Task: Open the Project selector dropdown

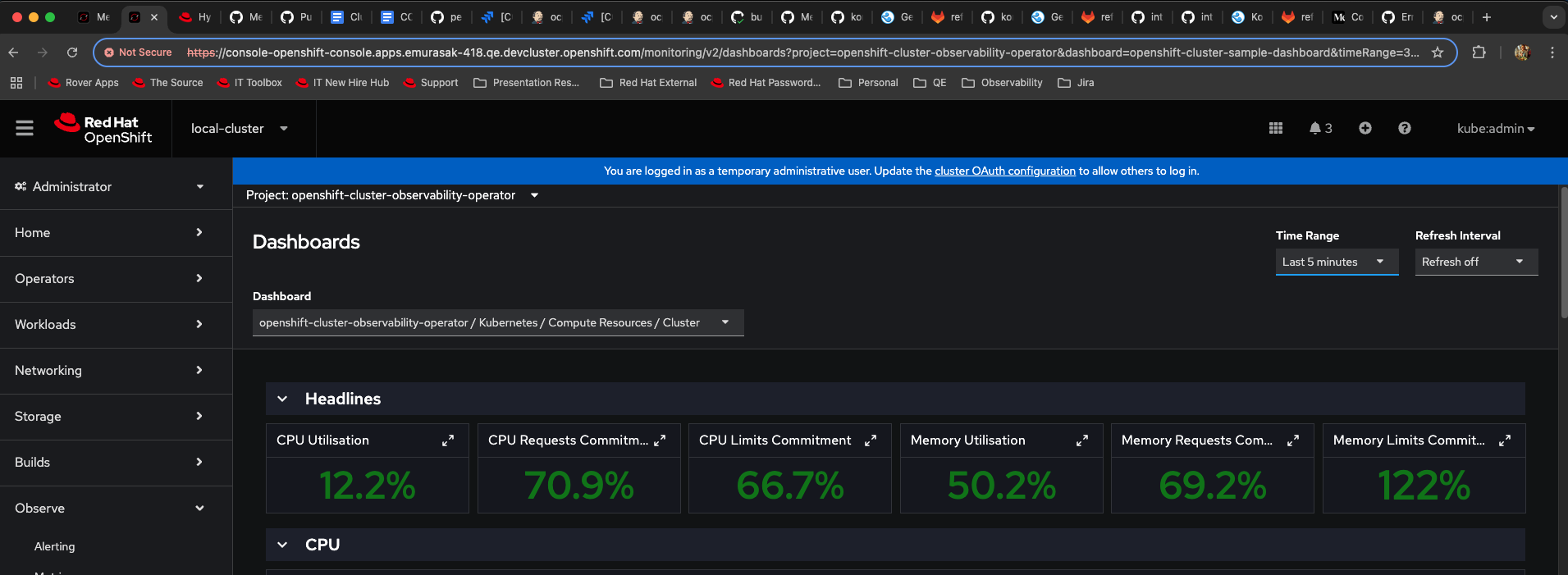Action: pos(392,195)
